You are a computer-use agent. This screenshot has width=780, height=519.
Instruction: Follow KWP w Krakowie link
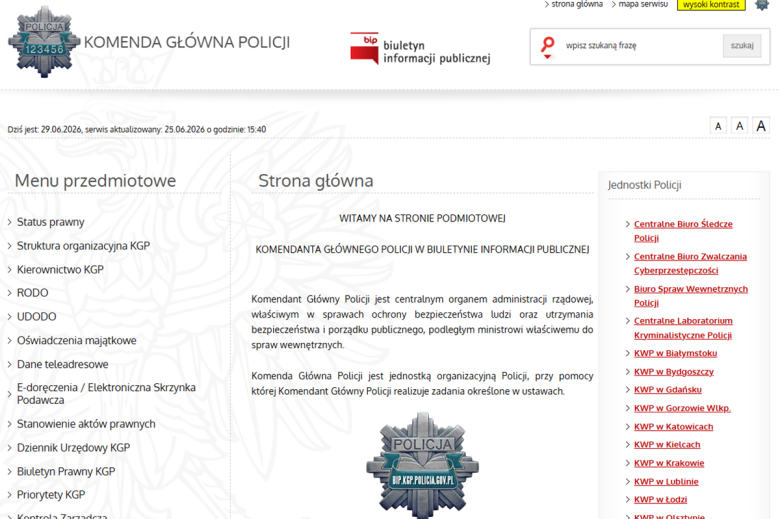(669, 463)
